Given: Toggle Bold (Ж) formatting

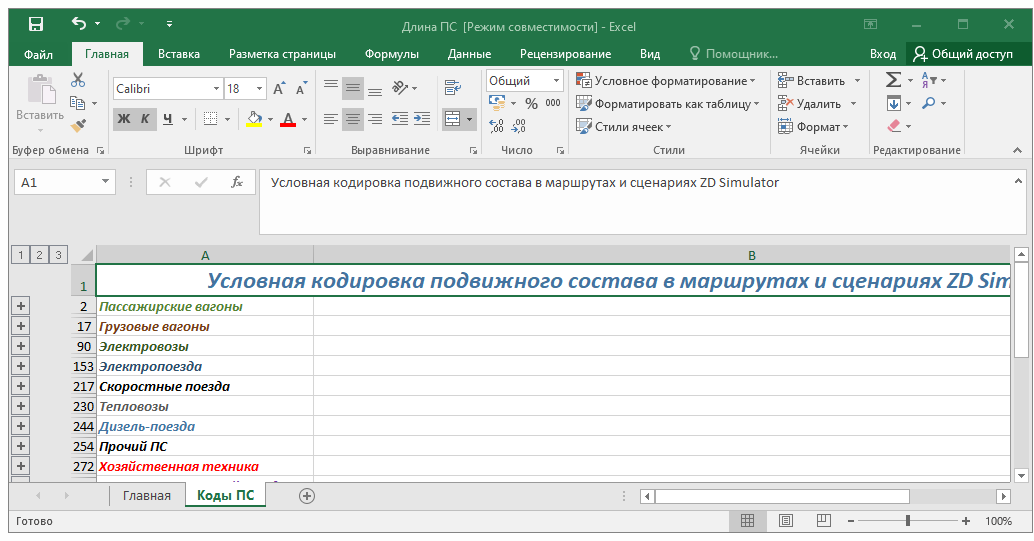Looking at the screenshot, I should tap(123, 119).
